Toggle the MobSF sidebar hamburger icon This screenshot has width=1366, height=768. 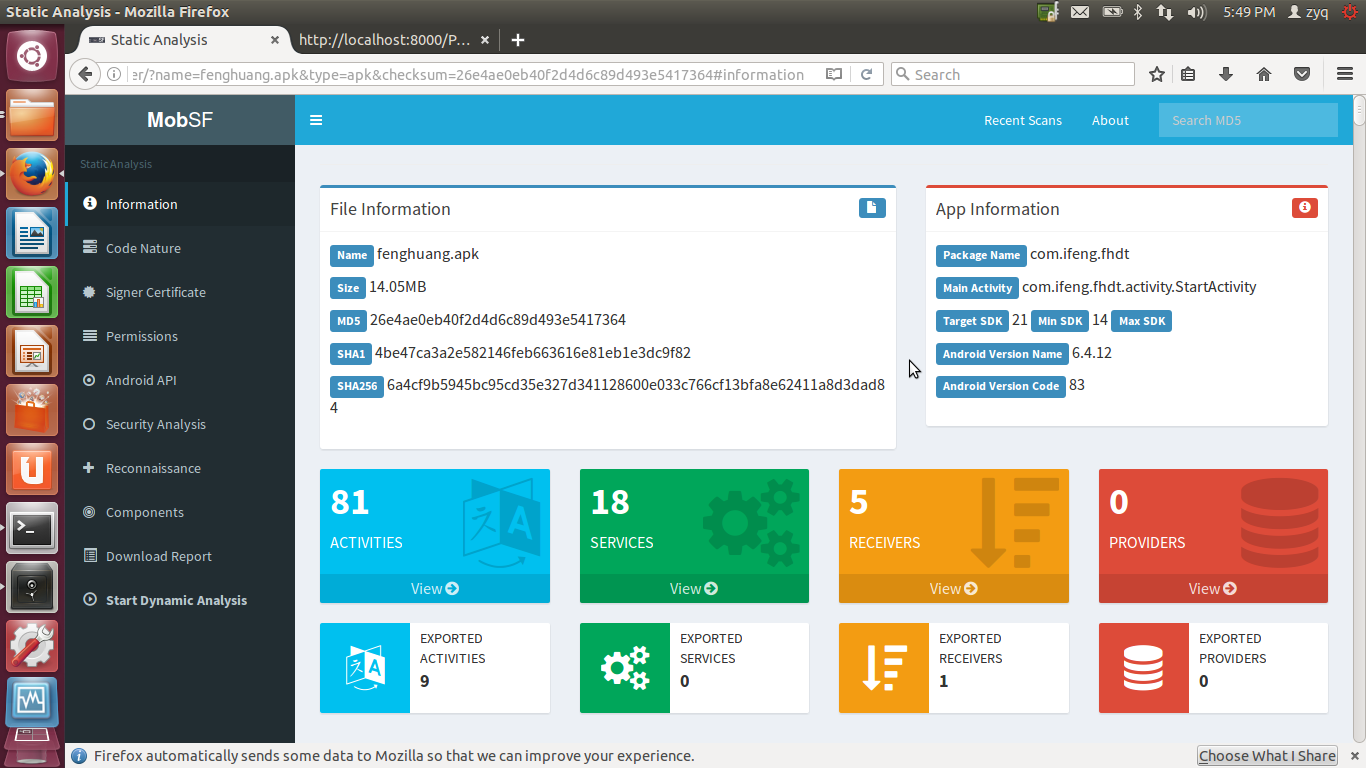click(316, 120)
